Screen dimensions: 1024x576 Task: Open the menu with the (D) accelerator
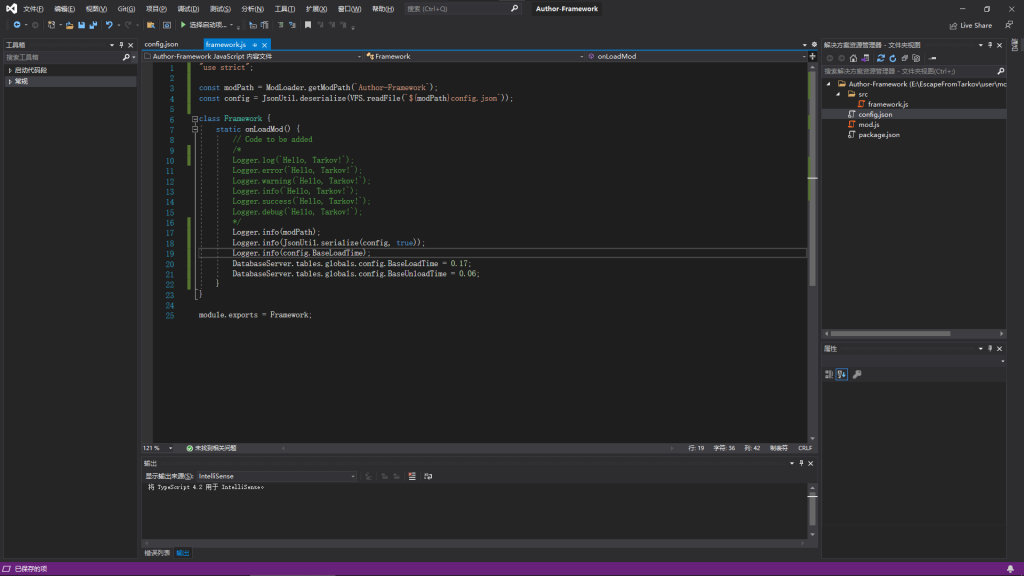(188, 9)
